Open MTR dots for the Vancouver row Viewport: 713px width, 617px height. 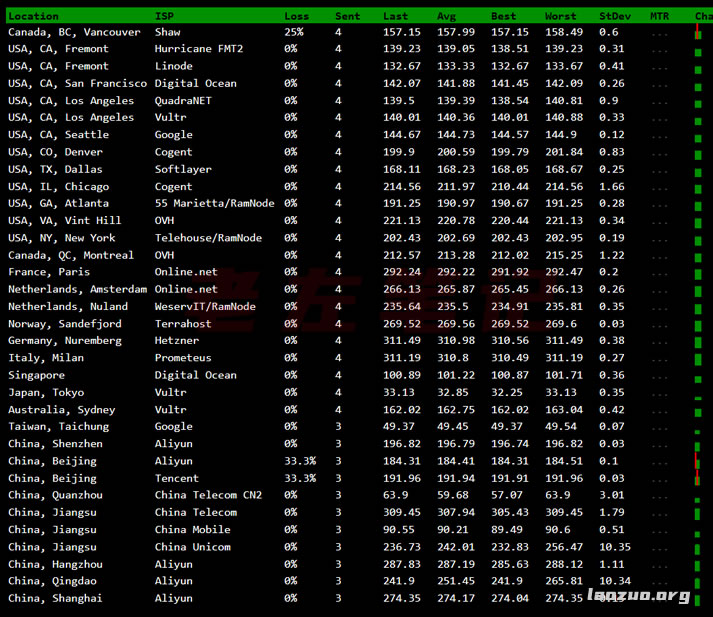click(659, 34)
